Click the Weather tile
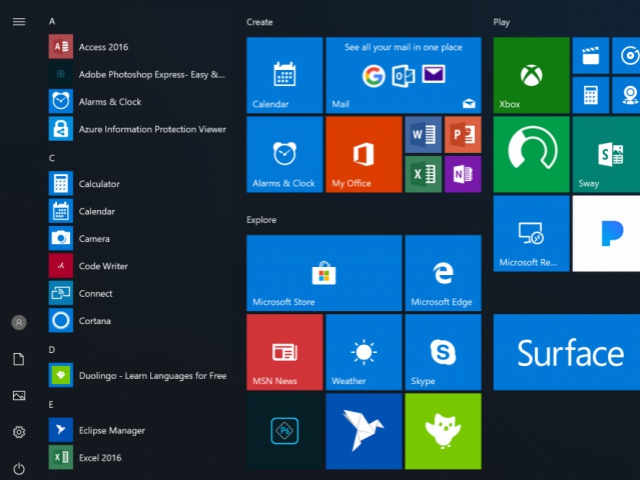 click(x=363, y=352)
